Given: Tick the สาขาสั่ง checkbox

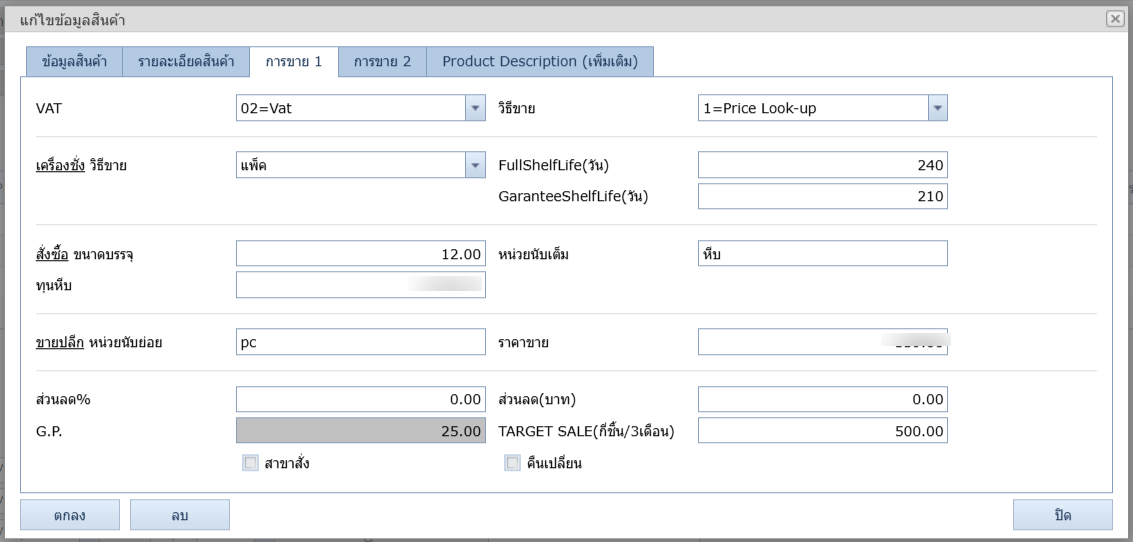Looking at the screenshot, I should 250,463.
